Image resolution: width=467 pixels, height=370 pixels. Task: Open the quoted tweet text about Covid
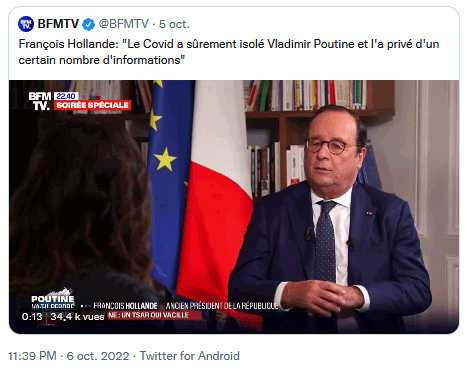[229, 52]
